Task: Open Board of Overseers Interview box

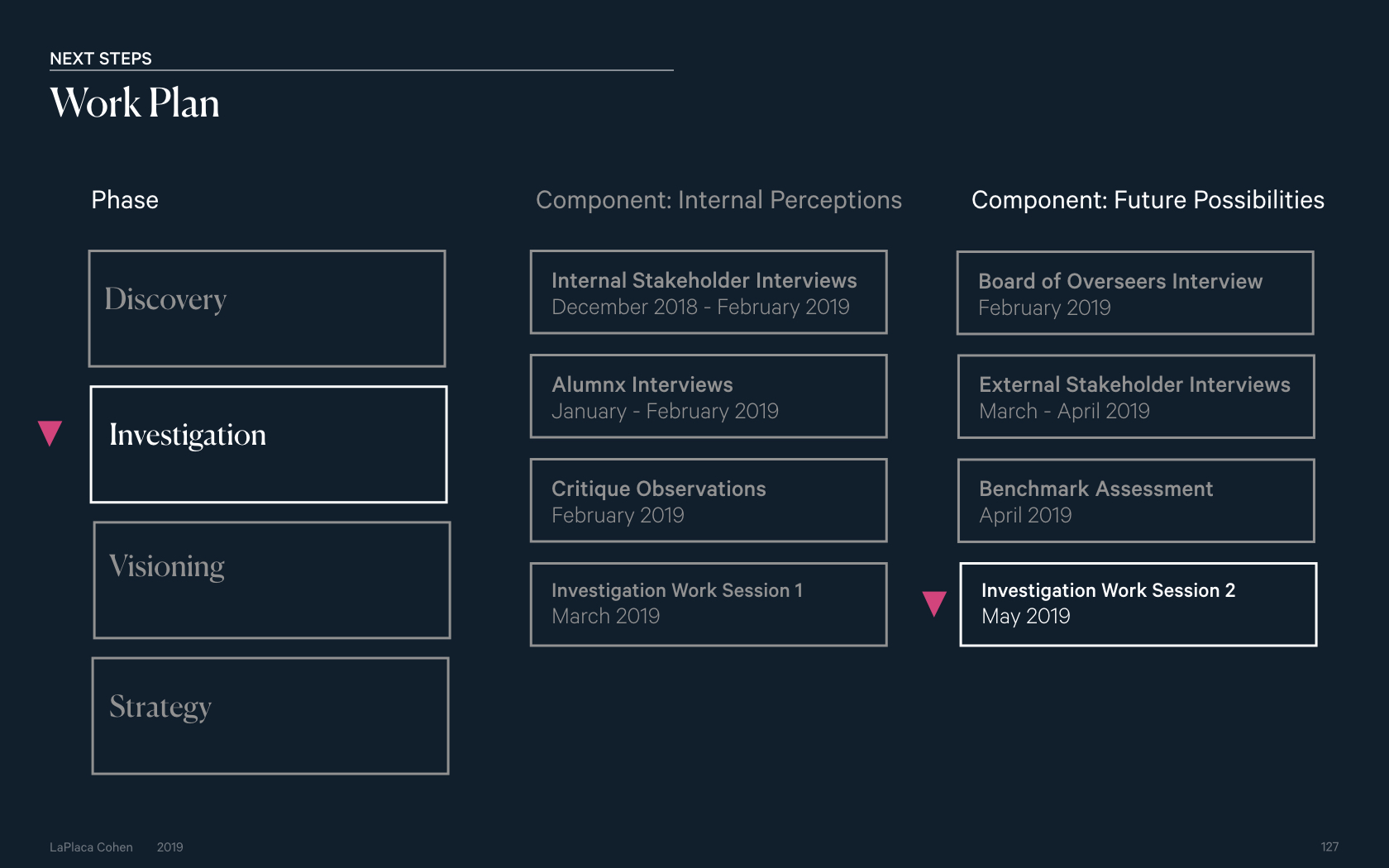Action: click(1135, 293)
